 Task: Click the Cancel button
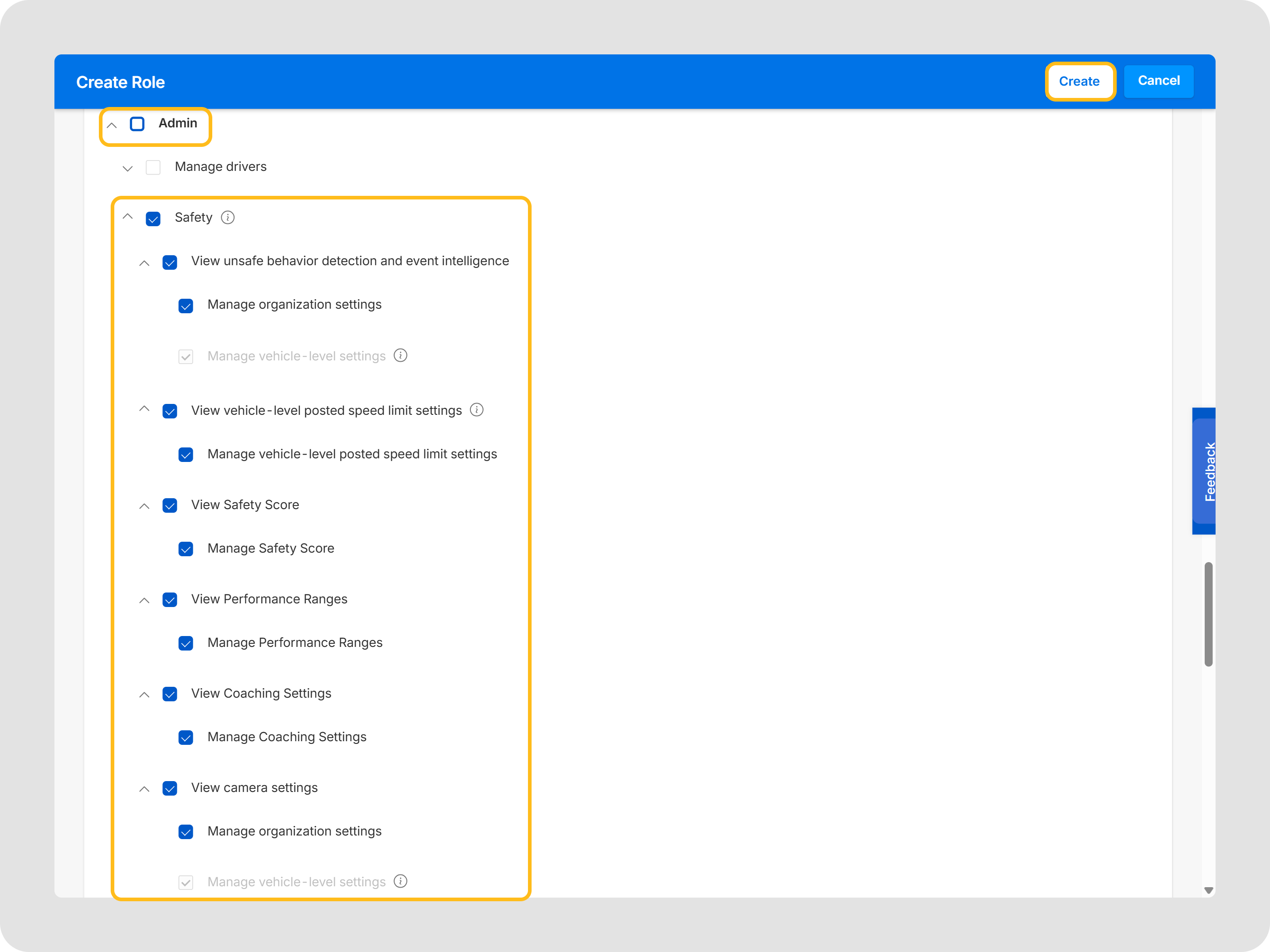click(1158, 81)
